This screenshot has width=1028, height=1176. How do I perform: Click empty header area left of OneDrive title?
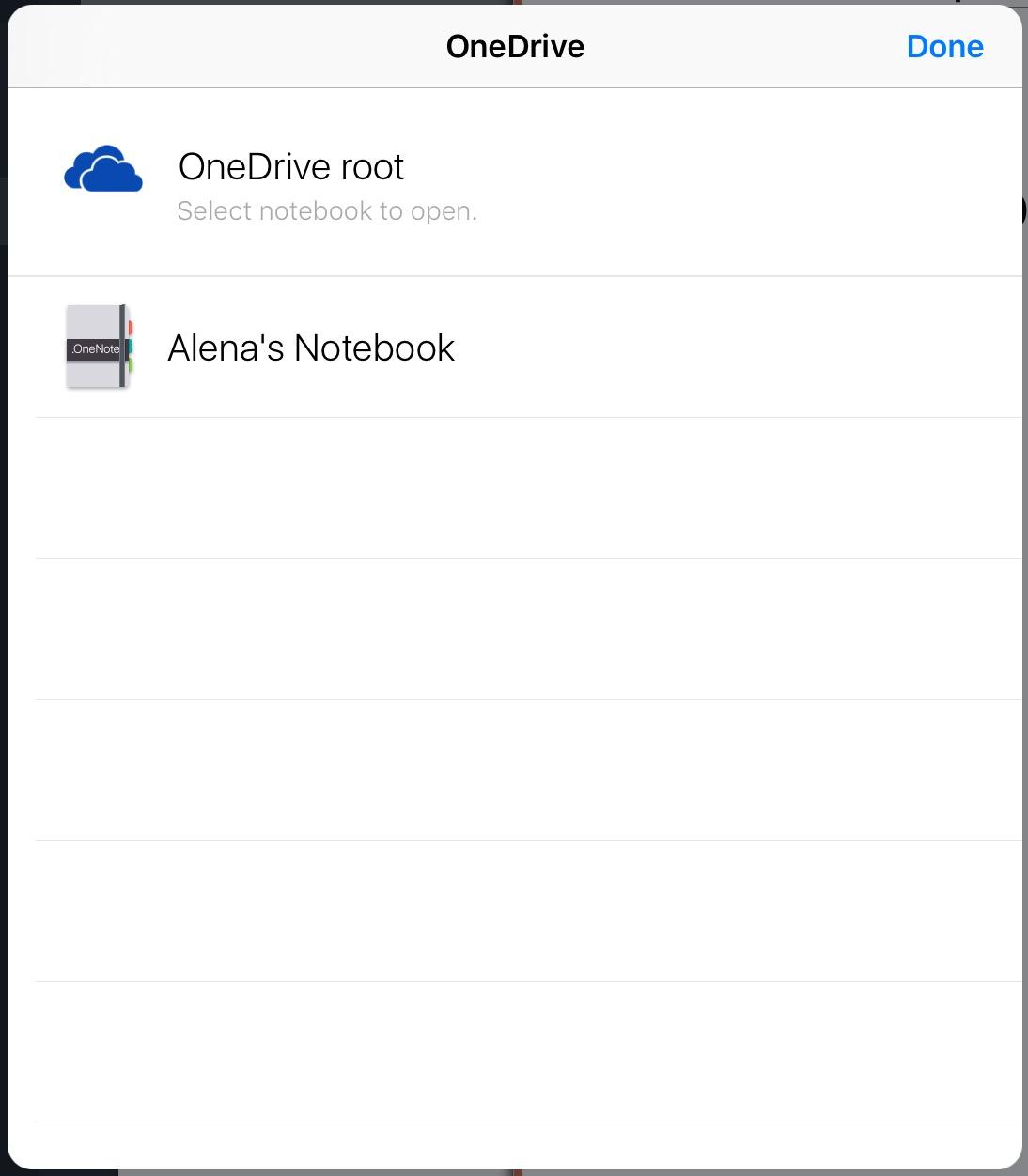click(226, 46)
